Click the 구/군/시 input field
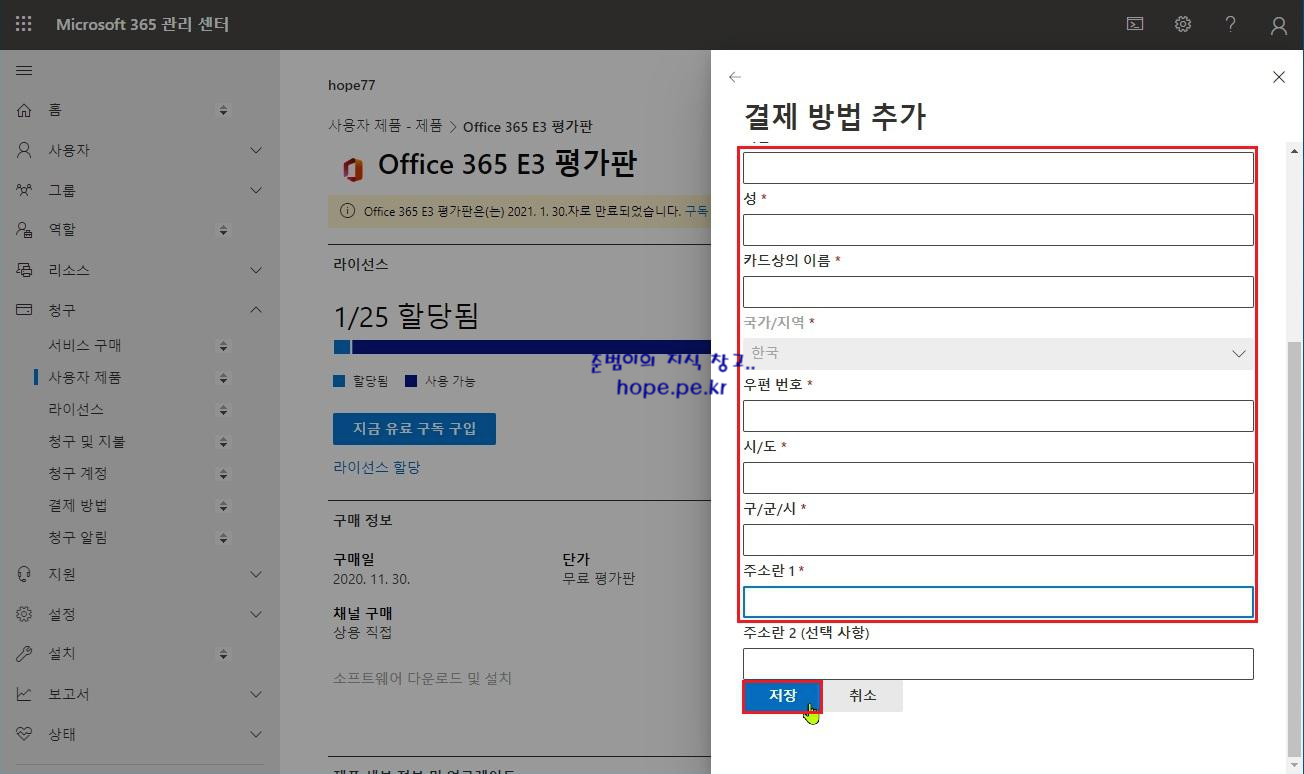This screenshot has height=774, width=1304. 998,540
